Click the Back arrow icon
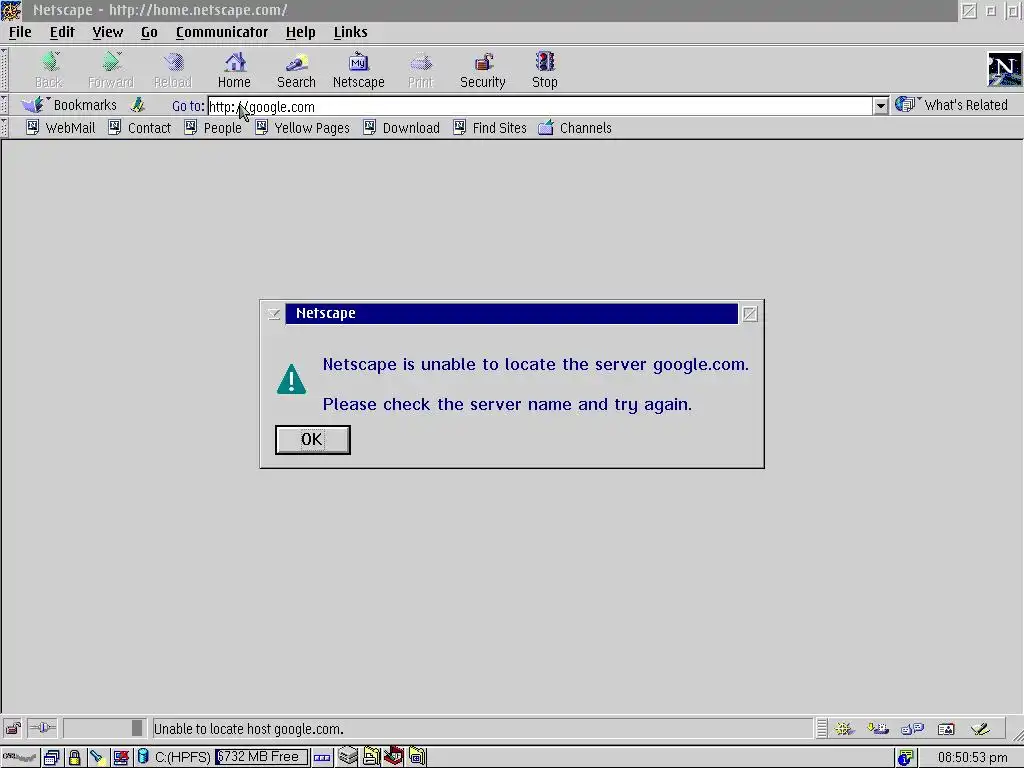 point(49,63)
